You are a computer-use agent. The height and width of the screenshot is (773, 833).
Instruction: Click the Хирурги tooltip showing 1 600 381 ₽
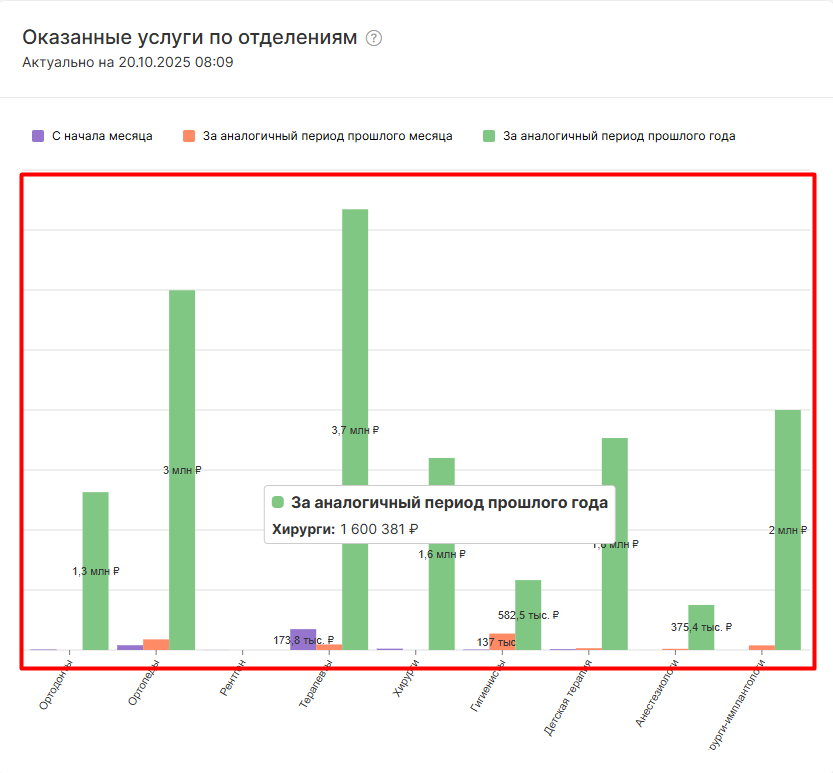[x=440, y=515]
